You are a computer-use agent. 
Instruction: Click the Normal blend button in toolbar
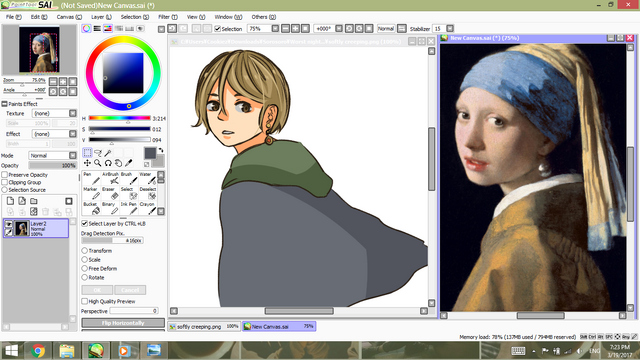tap(386, 29)
